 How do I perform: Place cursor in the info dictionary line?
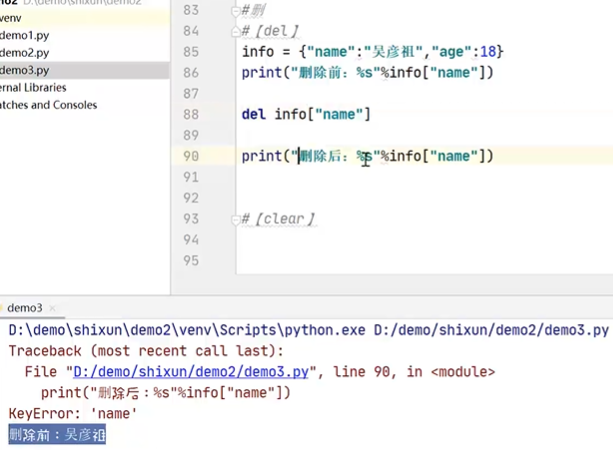[373, 52]
